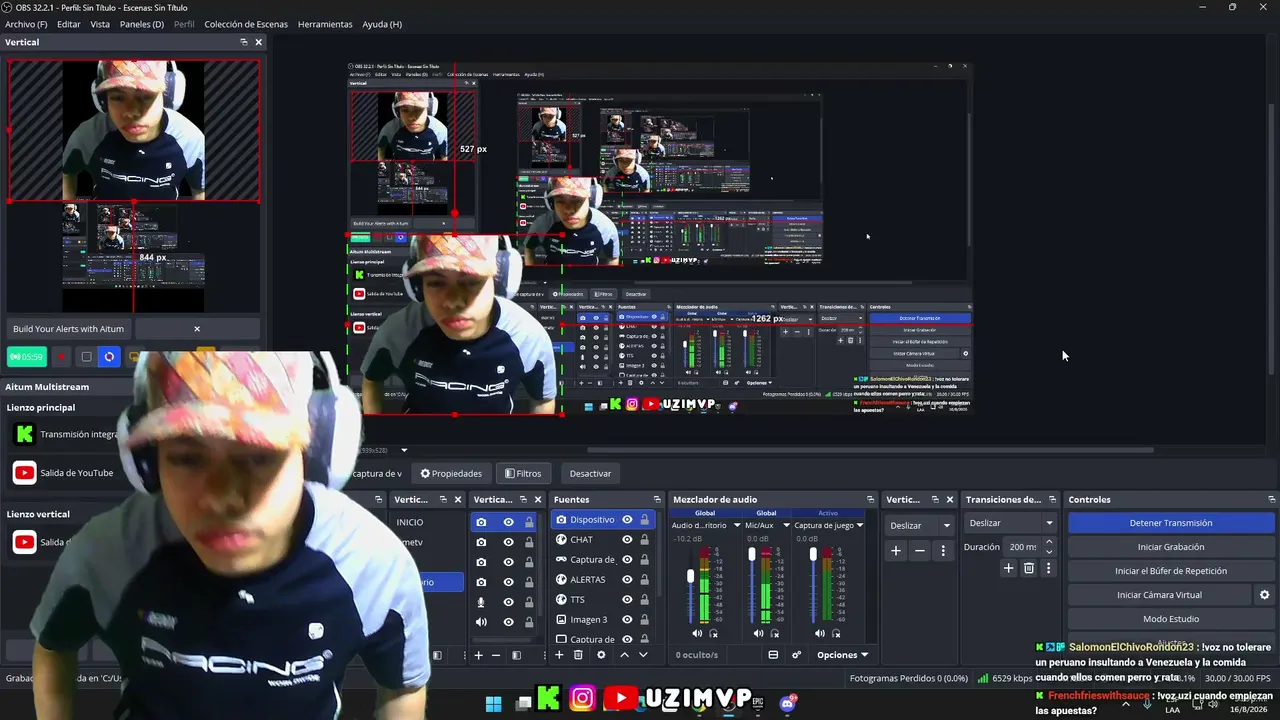Open Salida de YouTube in Lienzo principal
Viewport: 1280px width, 720px height.
77,473
